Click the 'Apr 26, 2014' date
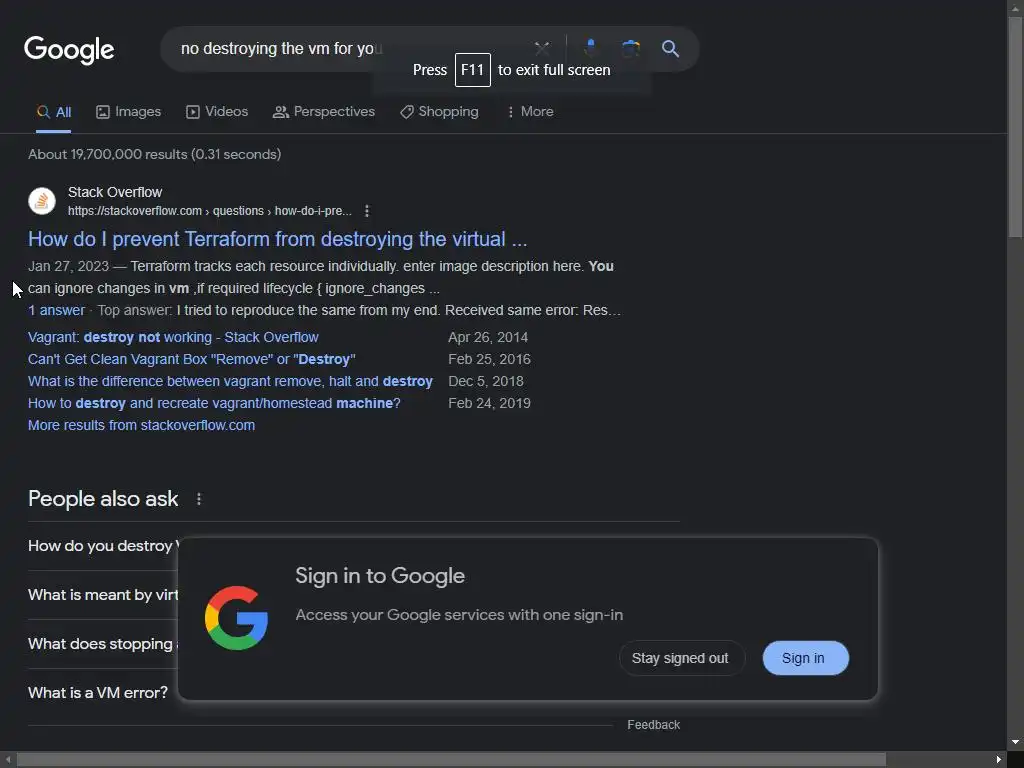The width and height of the screenshot is (1024, 768). point(488,338)
